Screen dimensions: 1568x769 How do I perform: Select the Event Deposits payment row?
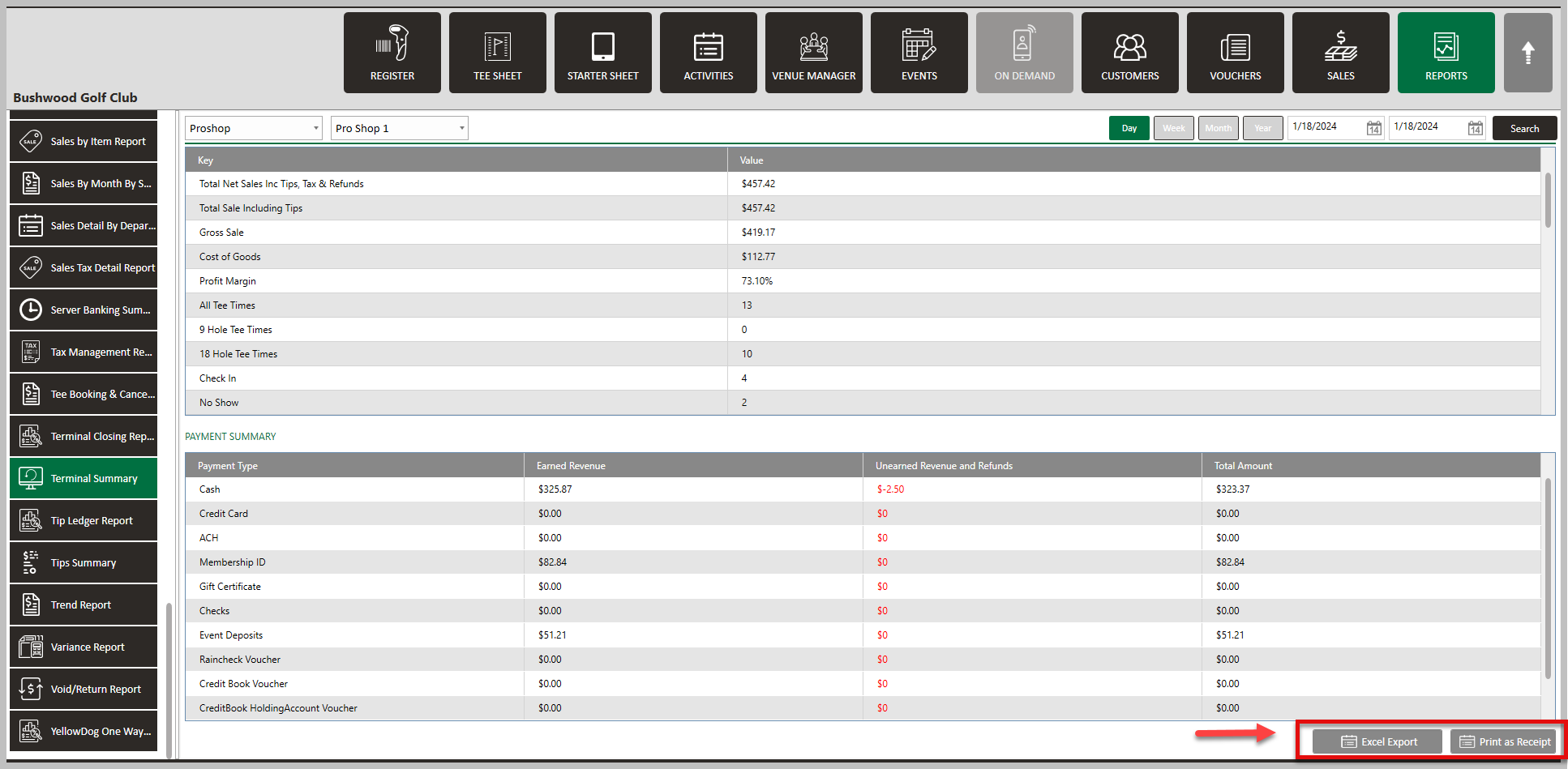tap(863, 635)
